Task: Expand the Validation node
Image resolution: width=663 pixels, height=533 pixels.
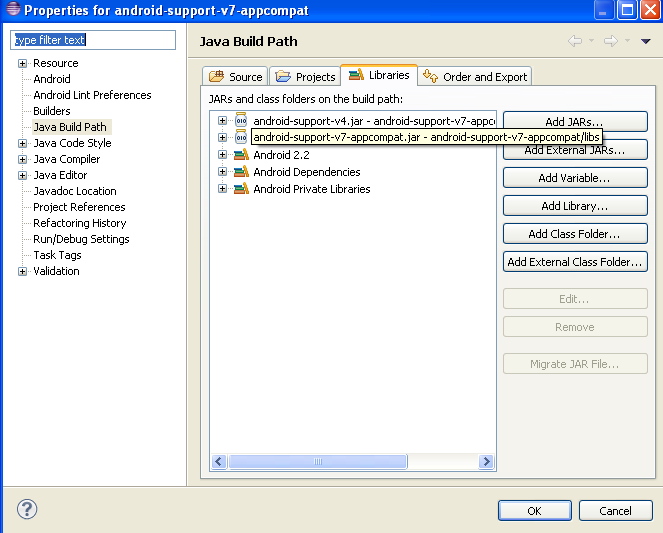Action: click(x=22, y=271)
